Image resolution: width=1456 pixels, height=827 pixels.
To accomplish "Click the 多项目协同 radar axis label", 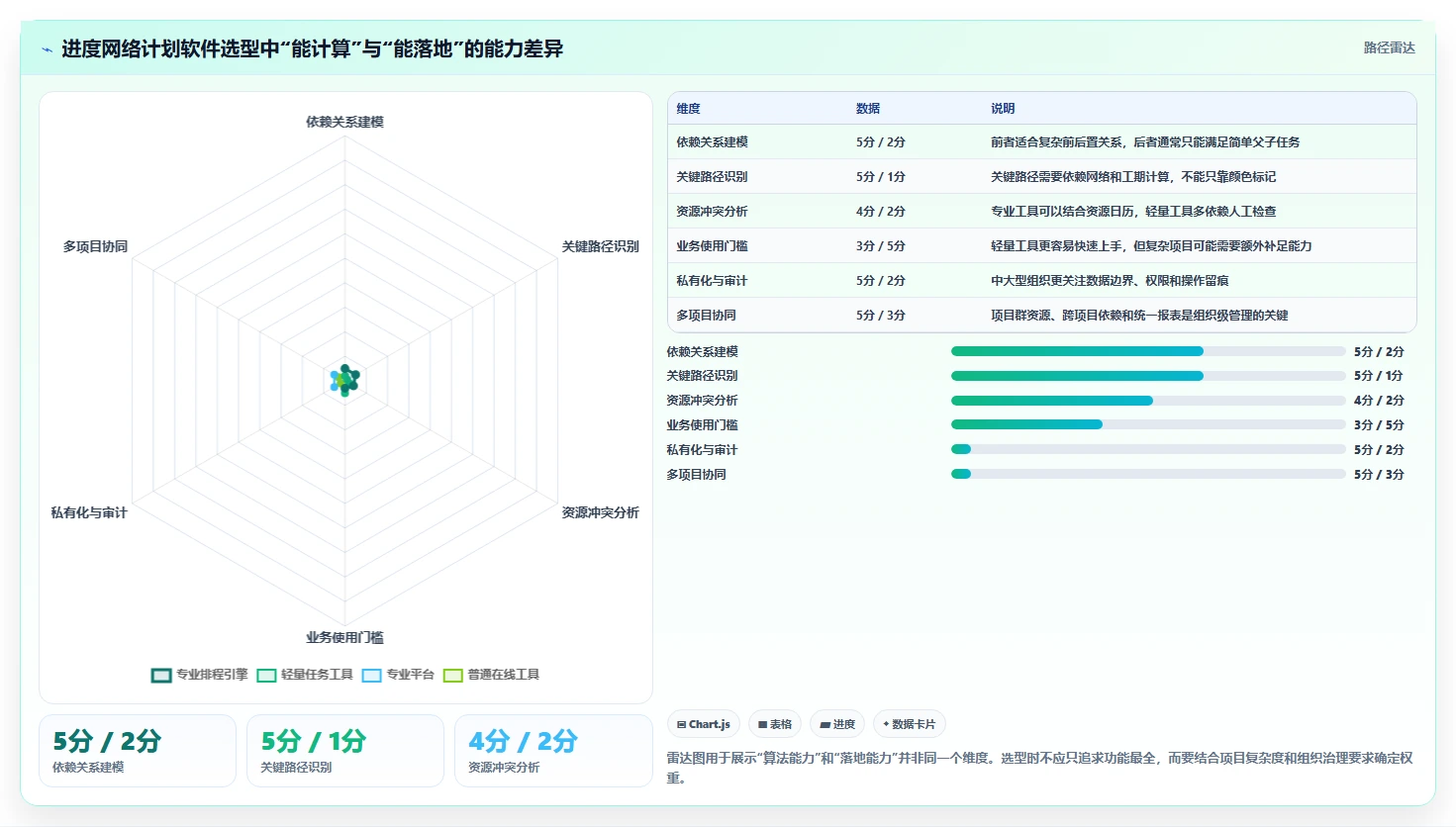I will 95,246.
